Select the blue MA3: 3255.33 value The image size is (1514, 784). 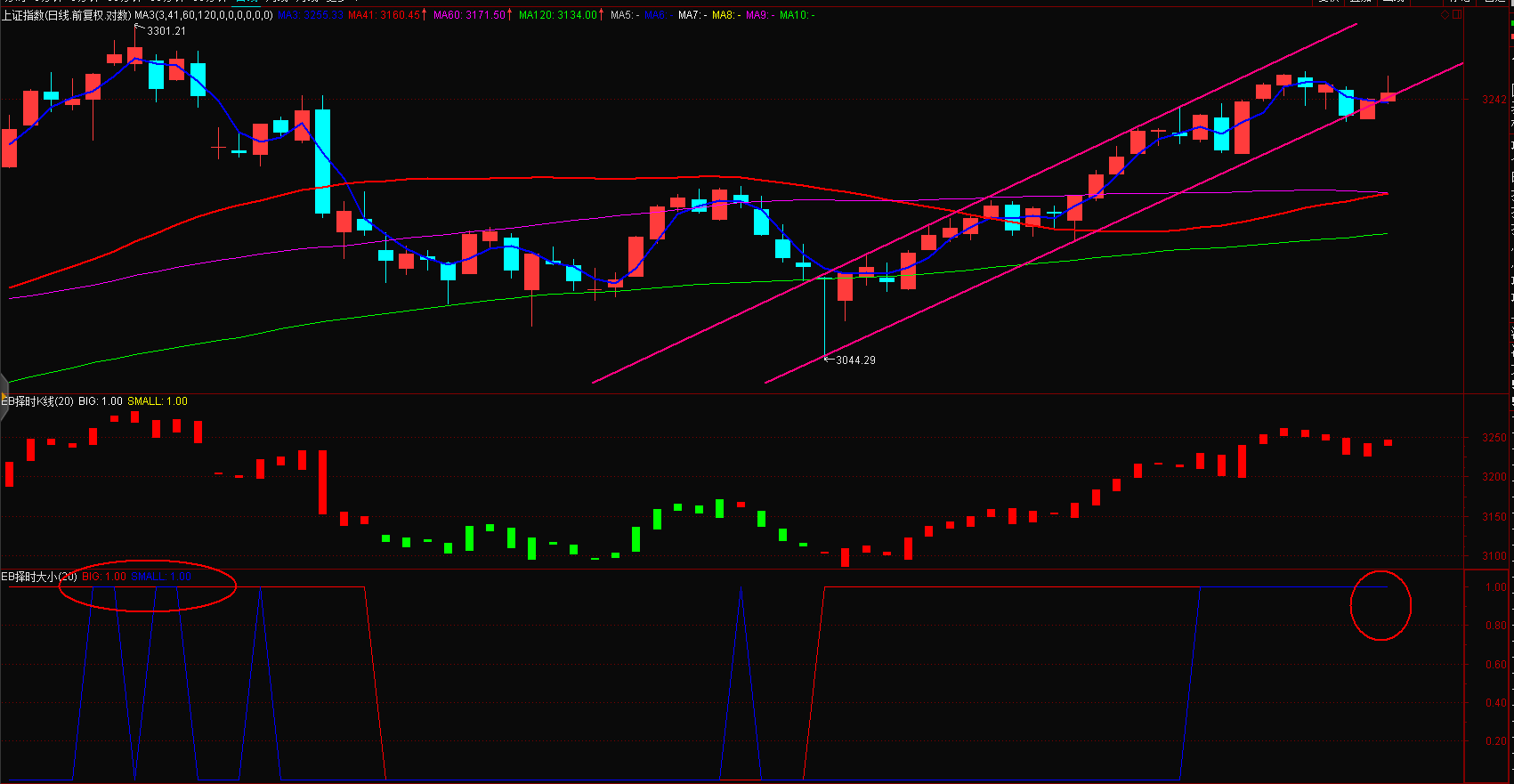(x=311, y=15)
